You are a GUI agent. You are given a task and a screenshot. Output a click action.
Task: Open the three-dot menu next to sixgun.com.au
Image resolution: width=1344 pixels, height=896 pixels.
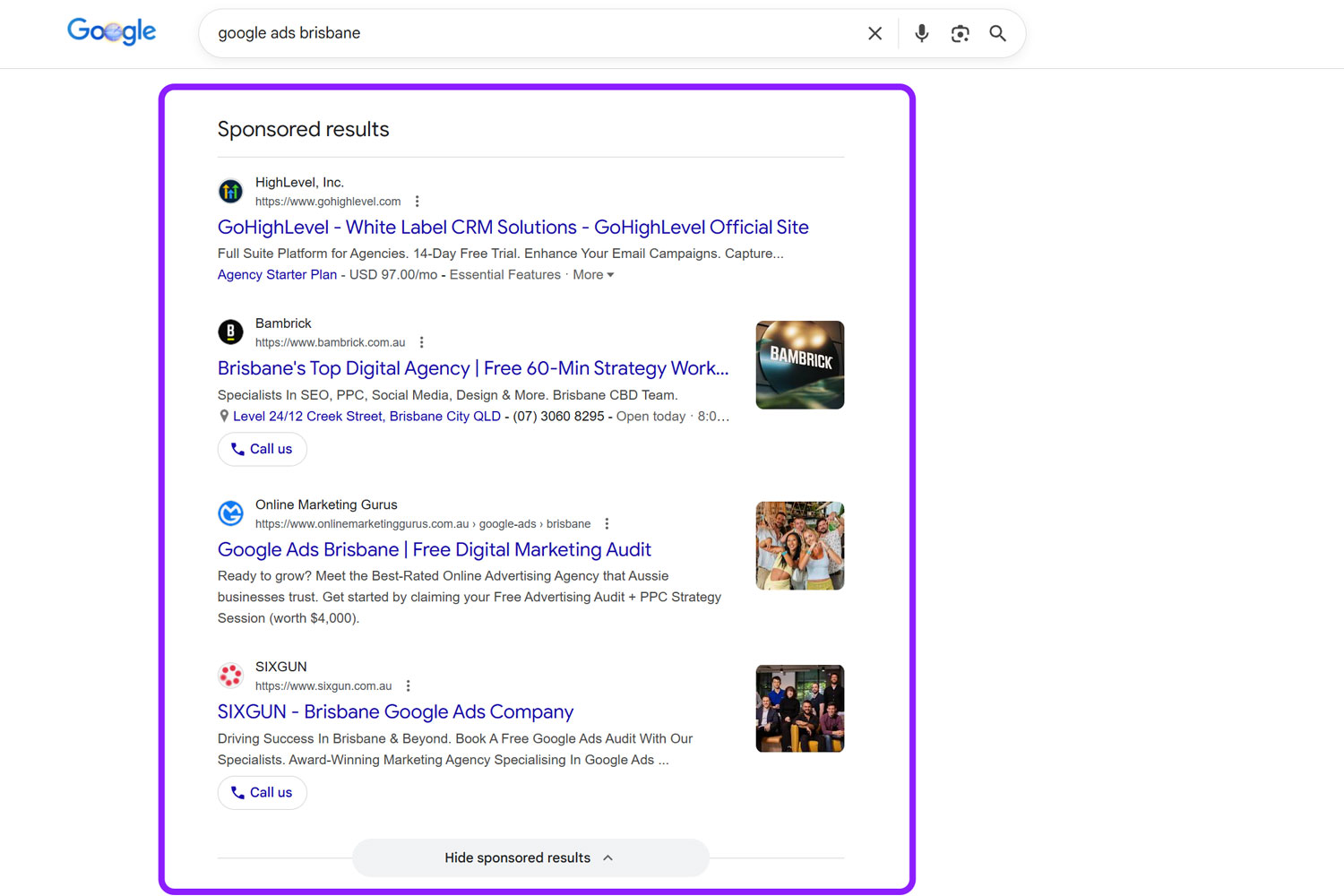408,686
